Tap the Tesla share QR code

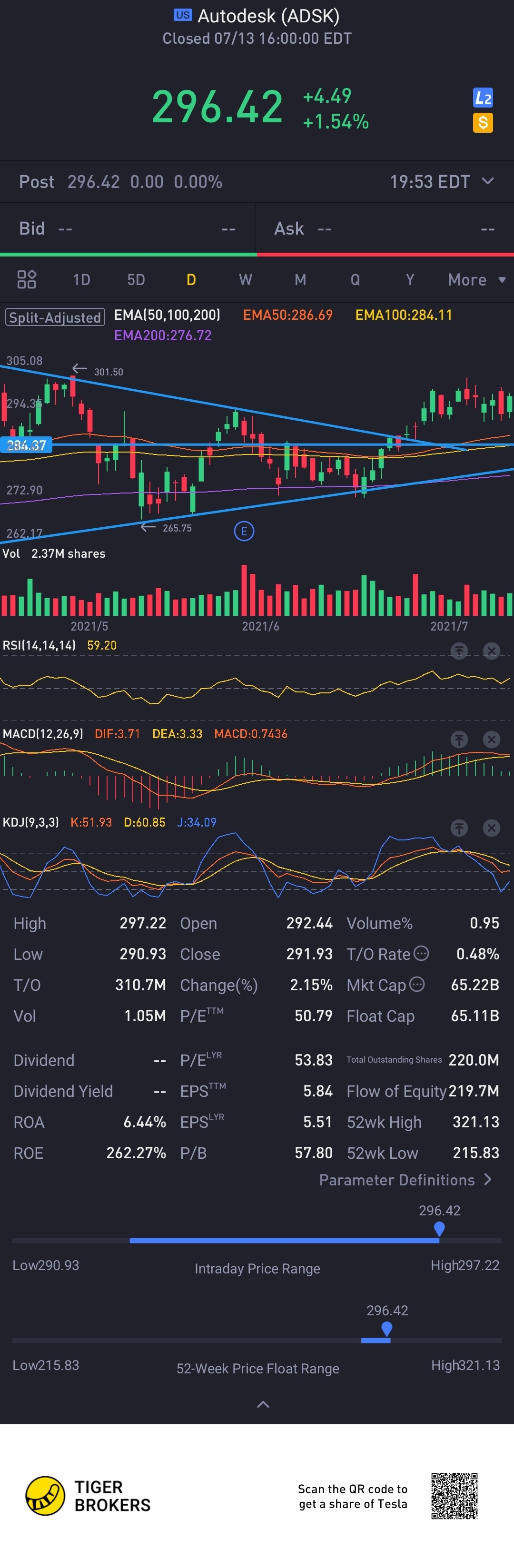[x=455, y=1496]
